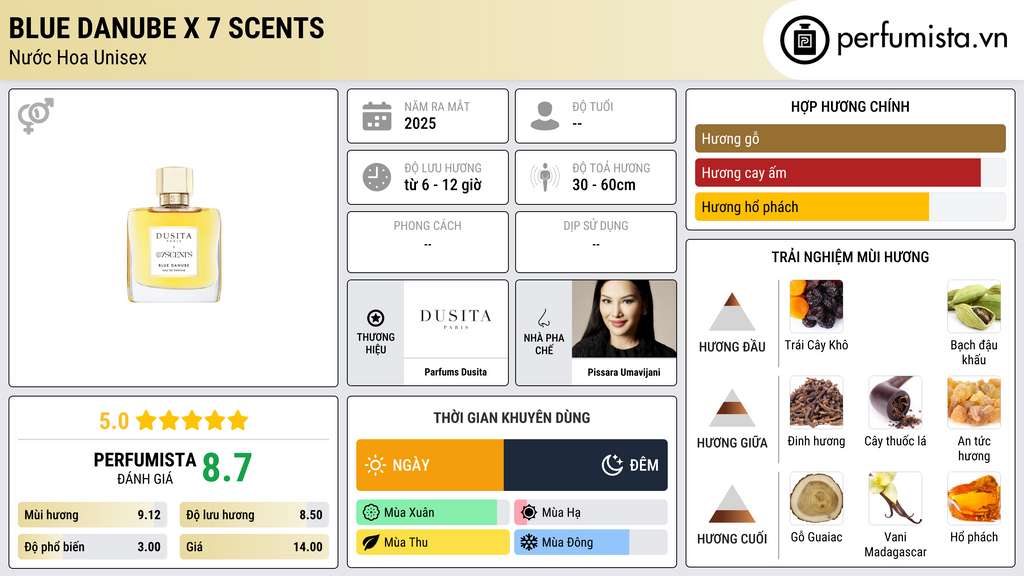
Task: Click the sun icon in Ngày bar
Action: 375,465
